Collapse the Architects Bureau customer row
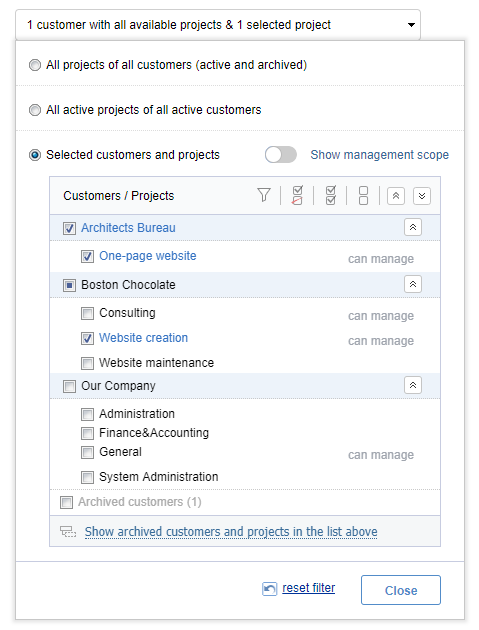Viewport: 479px width, 630px height. coord(413,227)
